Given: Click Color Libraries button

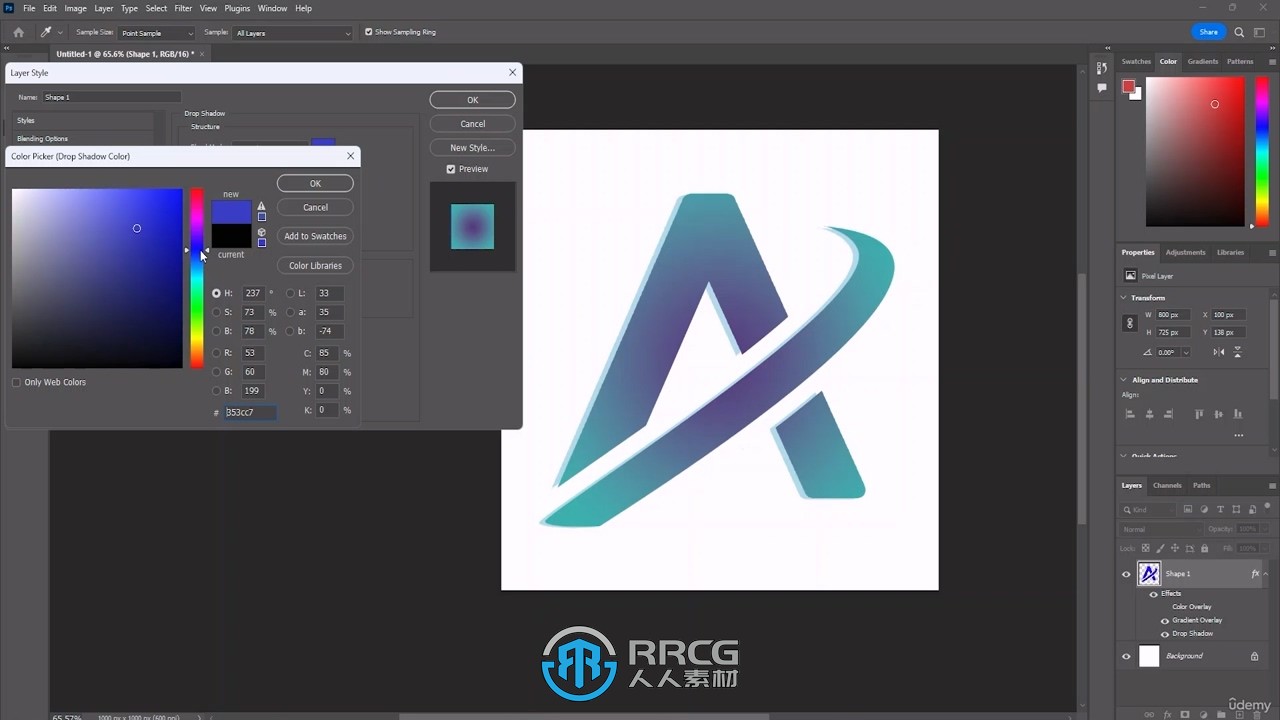Looking at the screenshot, I should click(315, 266).
